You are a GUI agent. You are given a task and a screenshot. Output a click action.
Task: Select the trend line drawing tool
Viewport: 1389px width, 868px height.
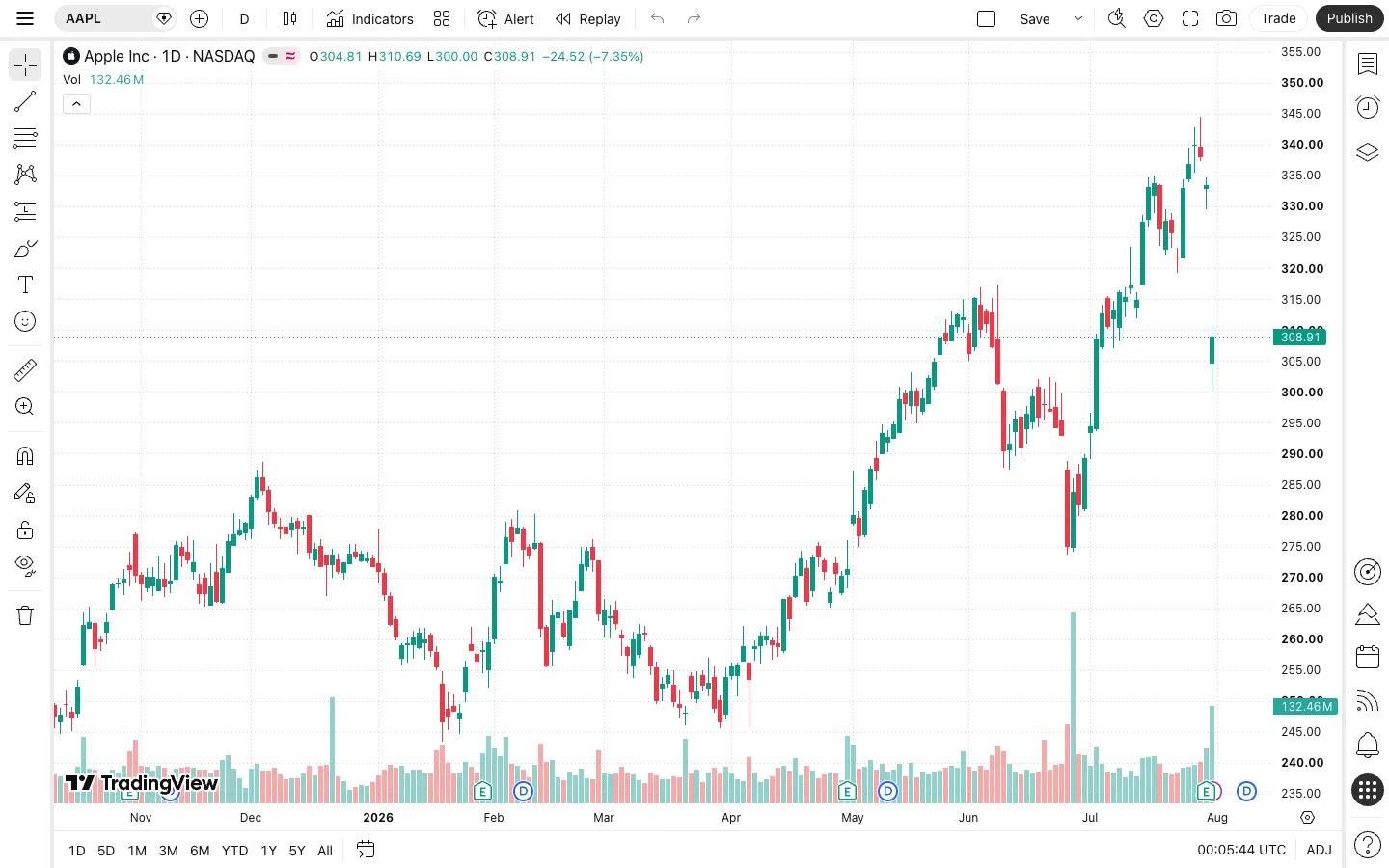pos(25,101)
